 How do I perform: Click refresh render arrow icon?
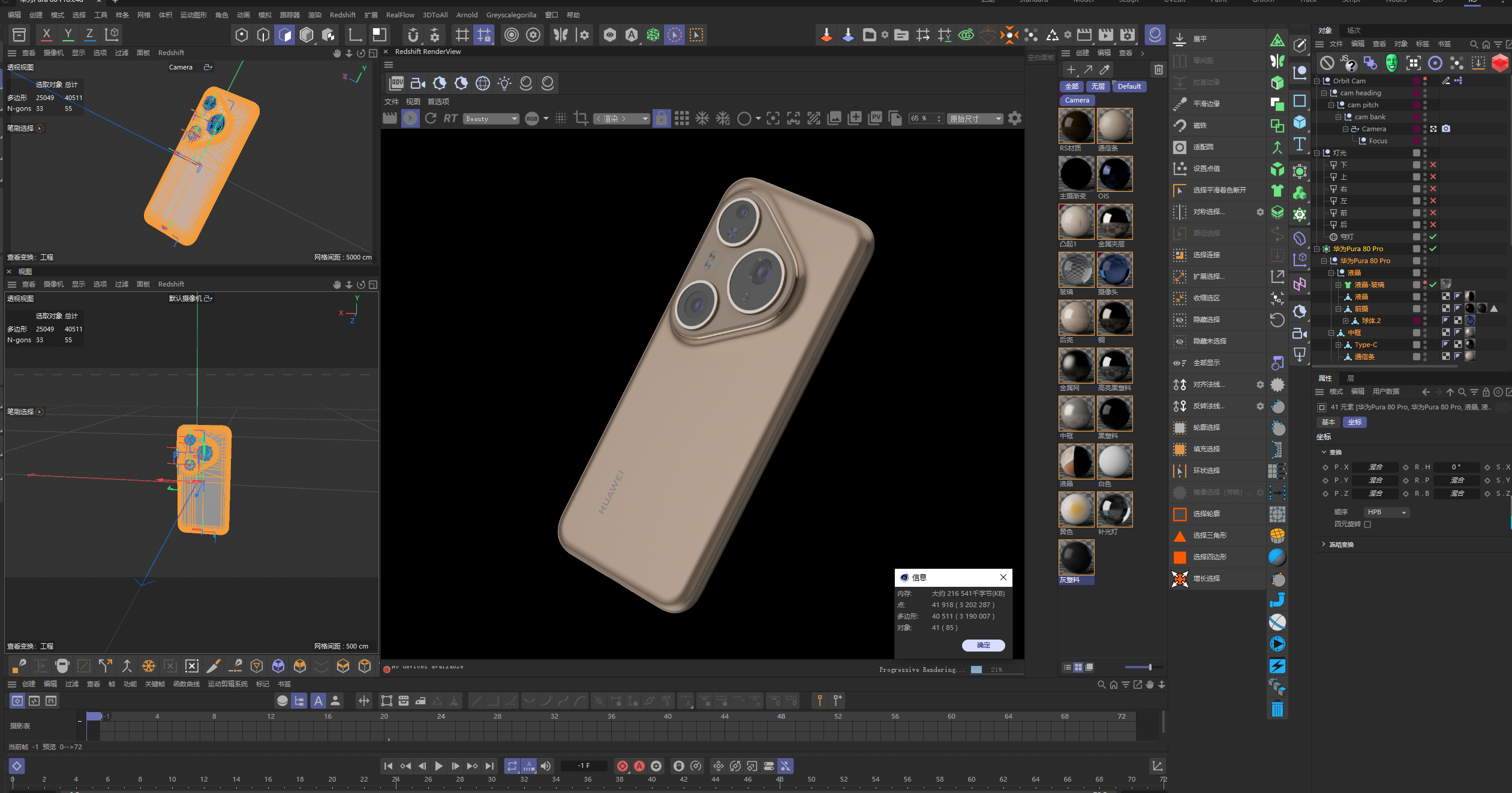pos(430,119)
